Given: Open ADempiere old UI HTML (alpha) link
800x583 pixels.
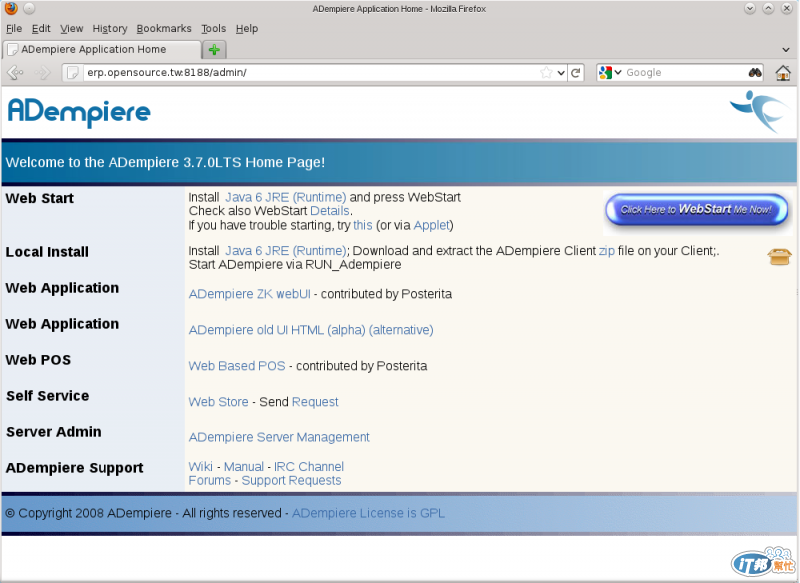Looking at the screenshot, I should 277,330.
